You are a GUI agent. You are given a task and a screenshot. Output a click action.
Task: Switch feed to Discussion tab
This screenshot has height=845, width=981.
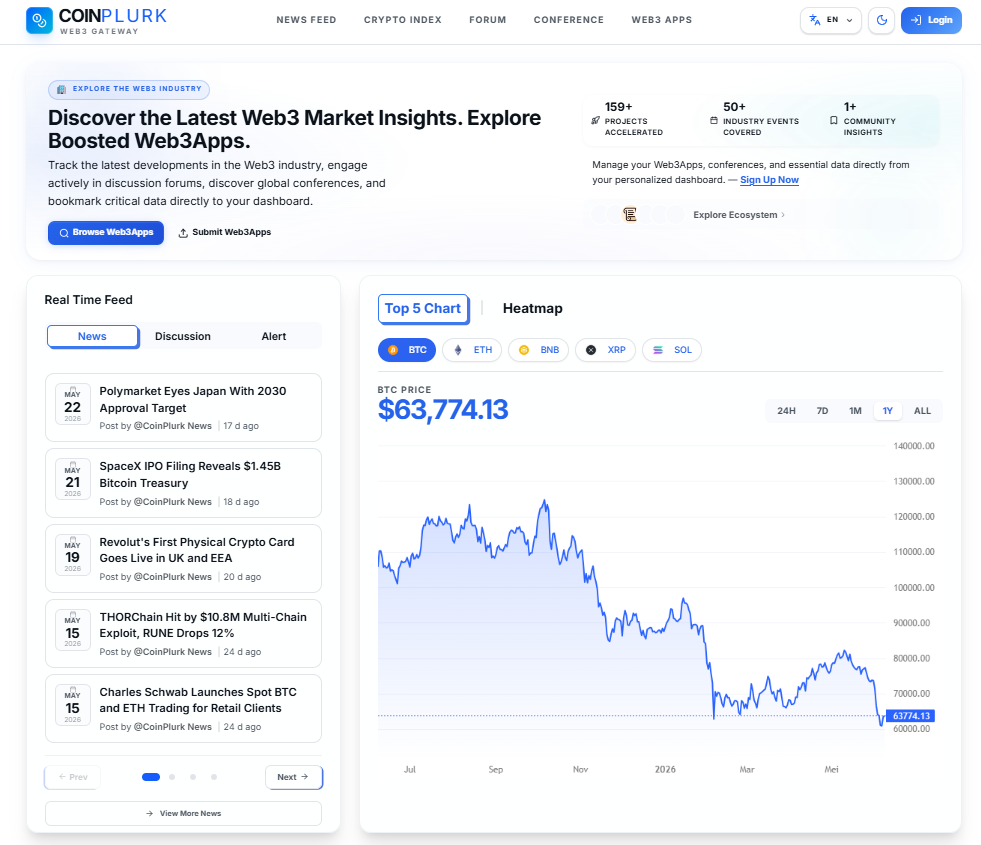coord(183,336)
